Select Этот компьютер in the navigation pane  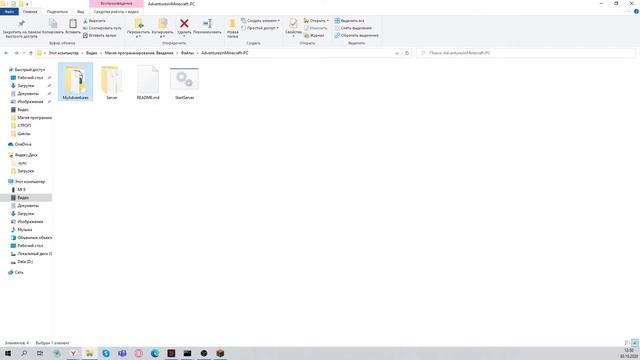29,182
